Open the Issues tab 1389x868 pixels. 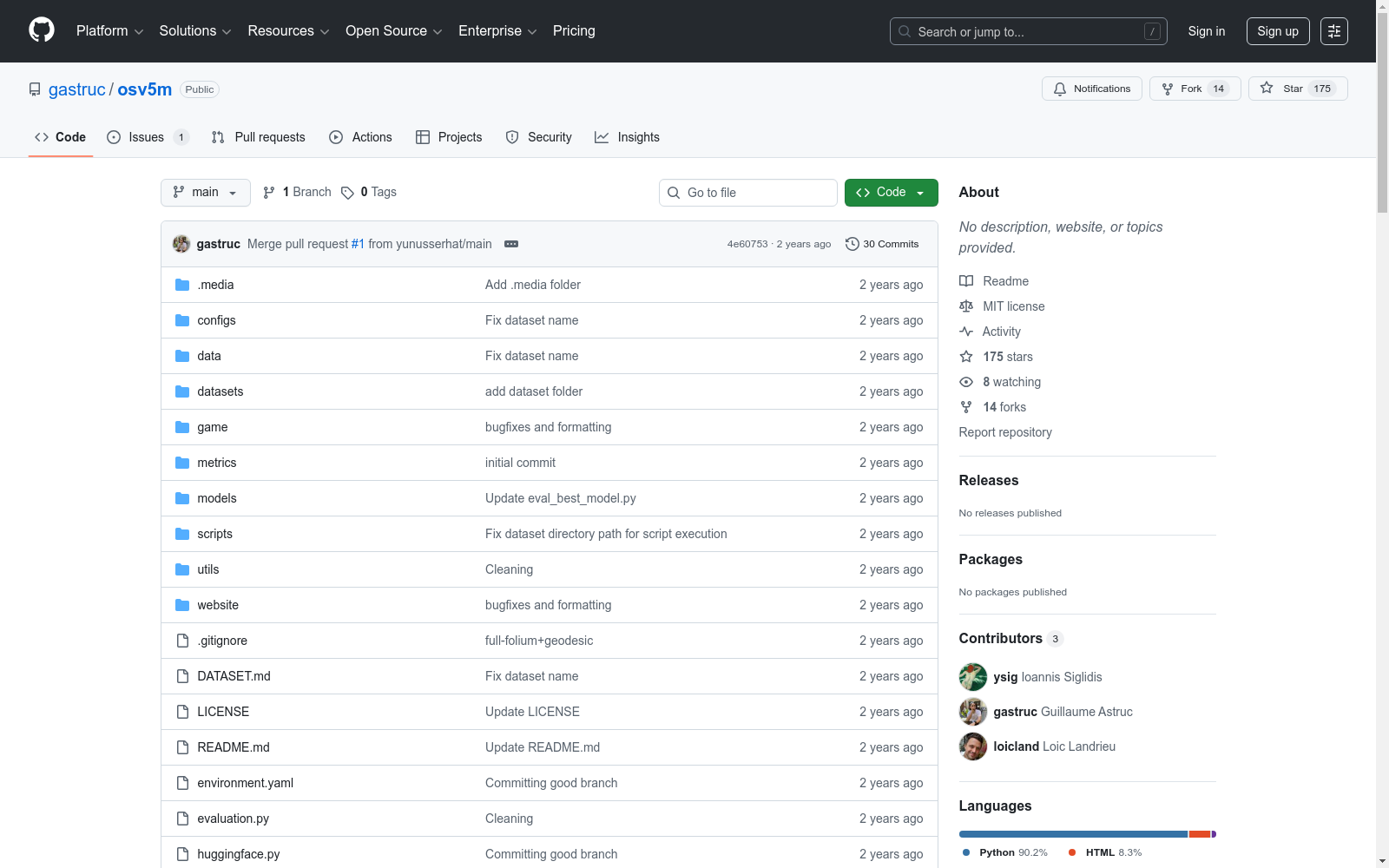(148, 137)
